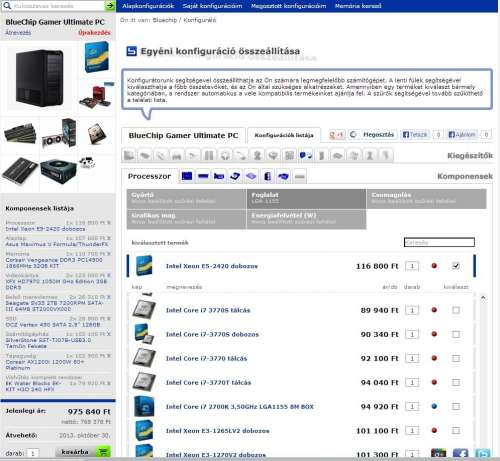Viewport: 500px width, 461px height.
Task: Check the Intel Core i7-3770 tálcás checkbox
Action: tap(456, 358)
